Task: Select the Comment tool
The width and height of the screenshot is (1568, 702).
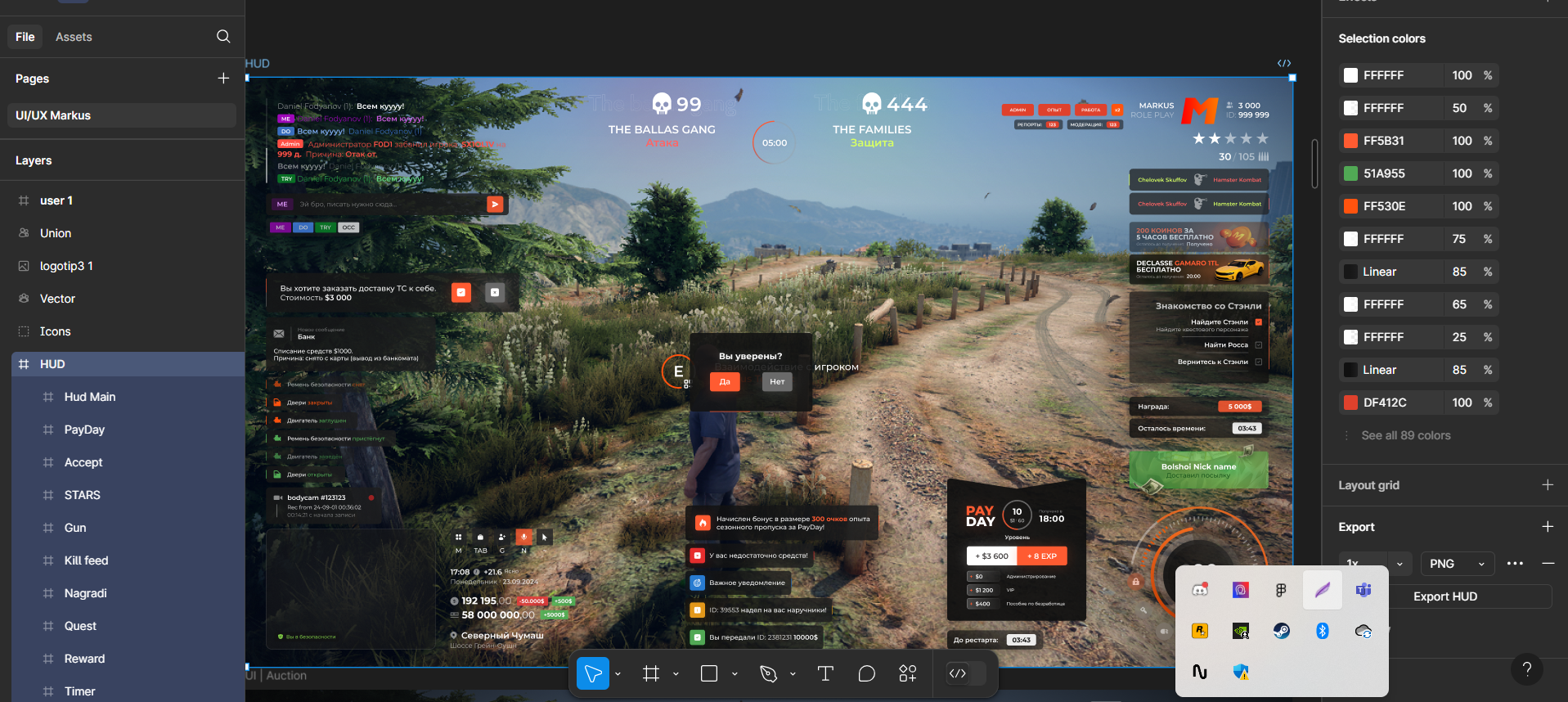Action: (x=867, y=673)
